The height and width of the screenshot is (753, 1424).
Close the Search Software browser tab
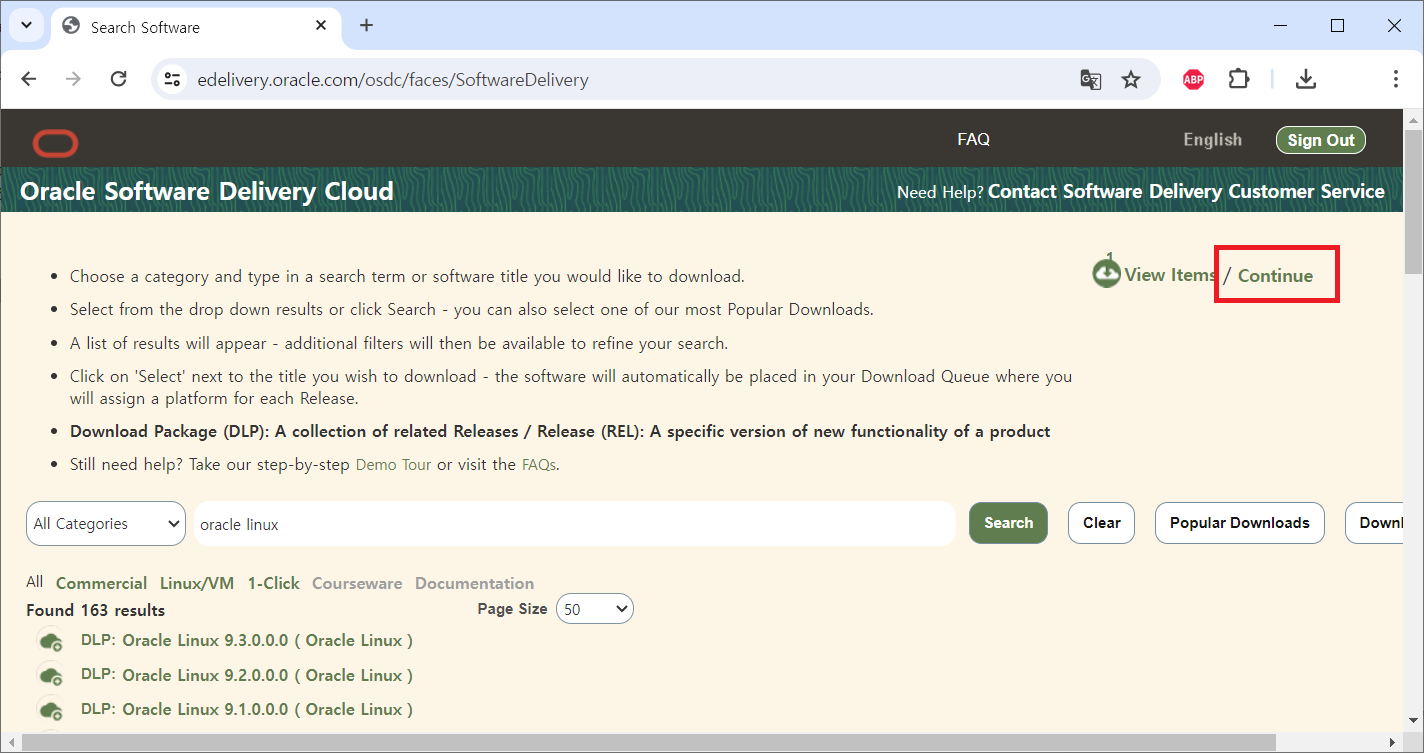click(x=321, y=27)
